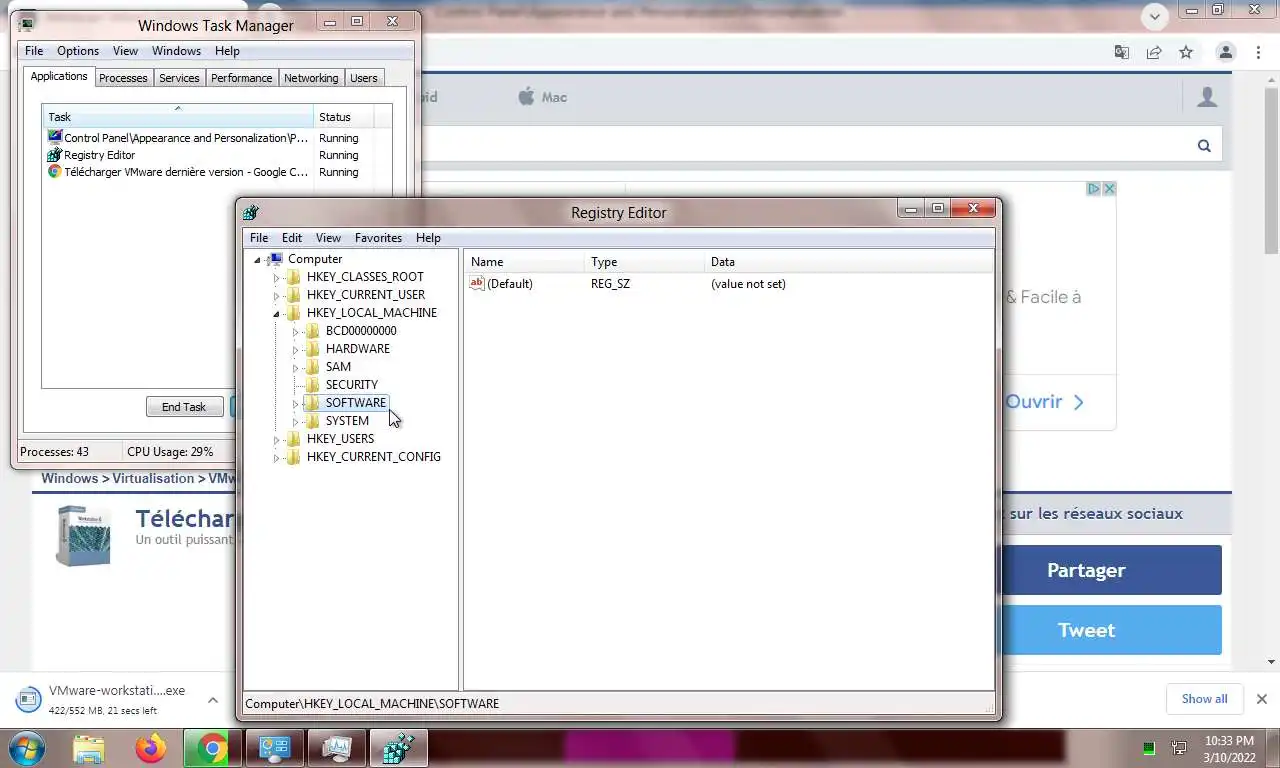The width and height of the screenshot is (1280, 768).
Task: Expand the HKEY_CLASSES_ROOT key
Action: [x=277, y=277]
